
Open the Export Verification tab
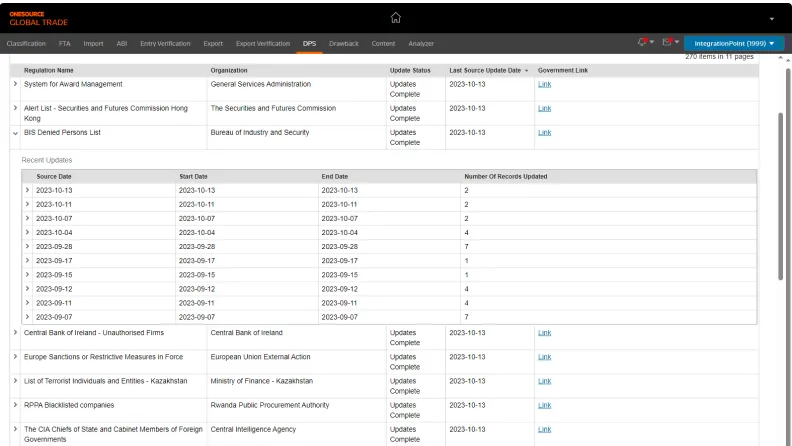coord(262,43)
